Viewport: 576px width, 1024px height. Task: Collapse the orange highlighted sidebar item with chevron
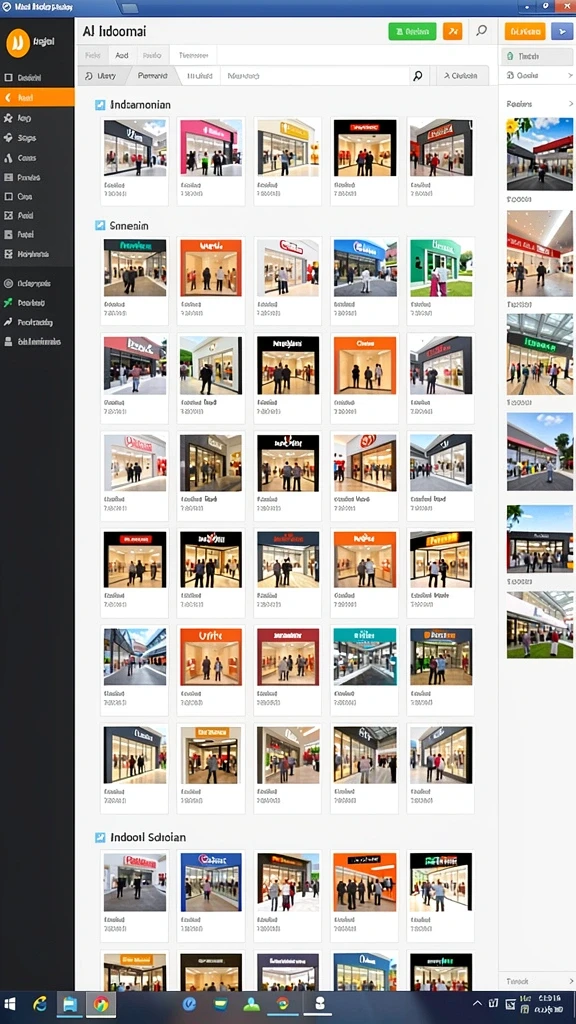37,98
